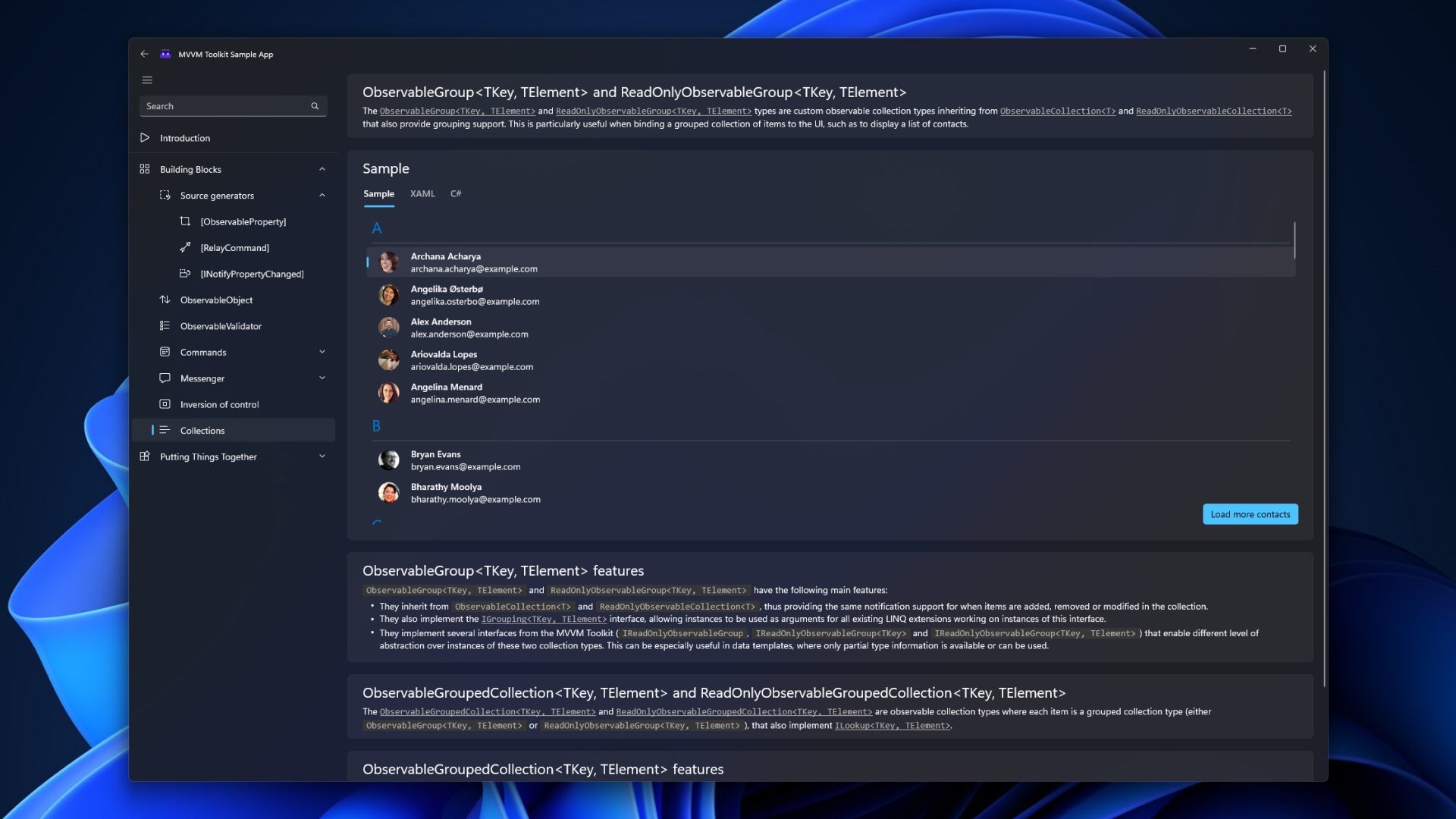The image size is (1456, 819).
Task: Click the ObservableProperty item icon
Action: point(185,221)
